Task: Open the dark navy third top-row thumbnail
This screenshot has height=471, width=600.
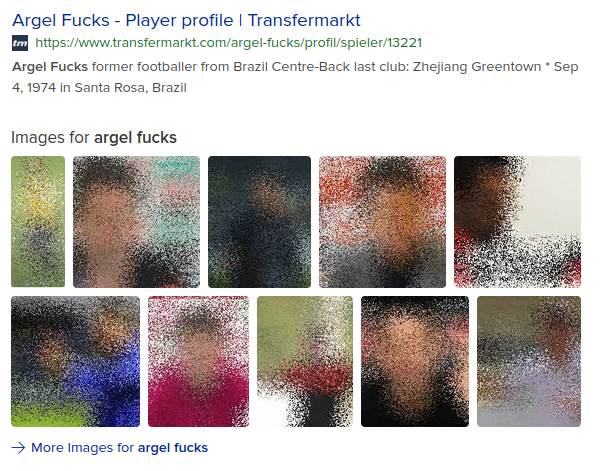Action: click(259, 222)
